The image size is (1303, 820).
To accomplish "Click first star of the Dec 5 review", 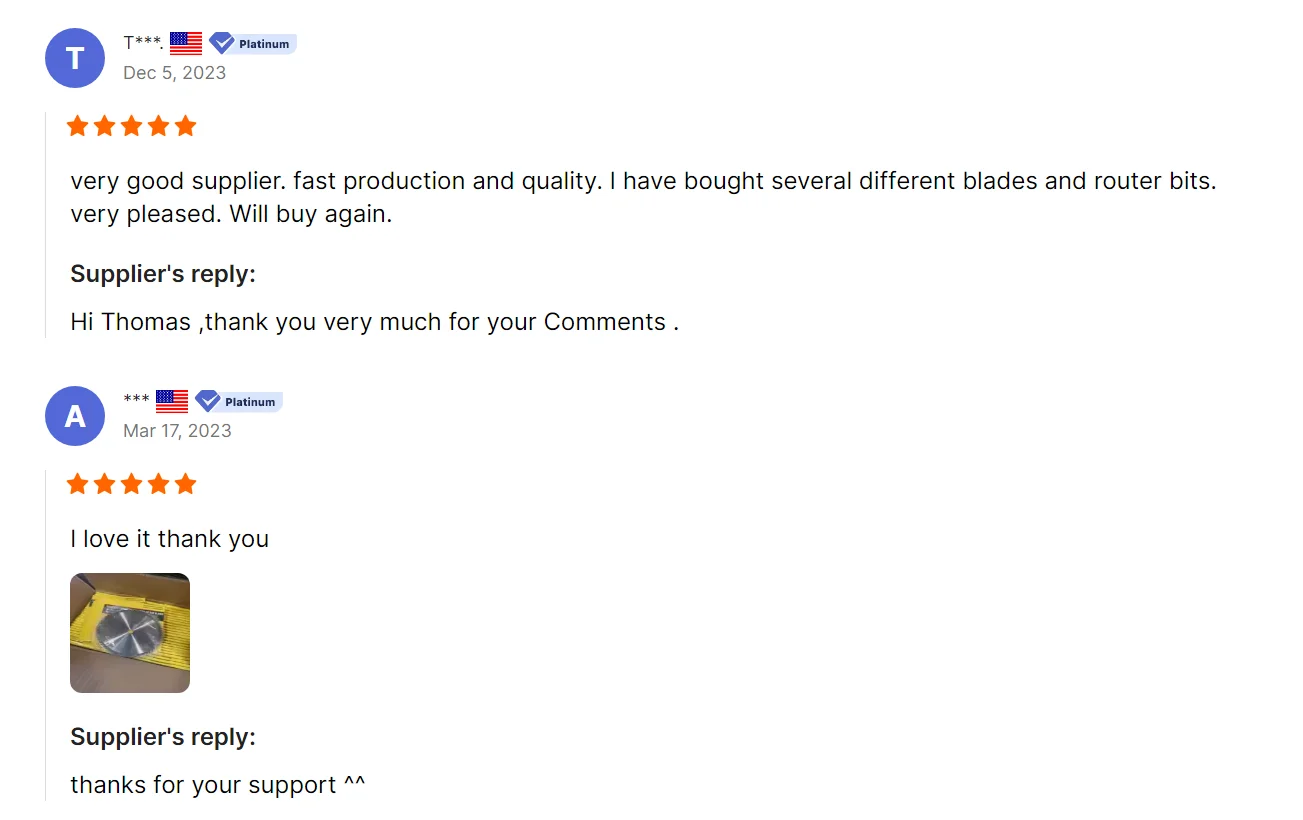I will click(x=78, y=126).
